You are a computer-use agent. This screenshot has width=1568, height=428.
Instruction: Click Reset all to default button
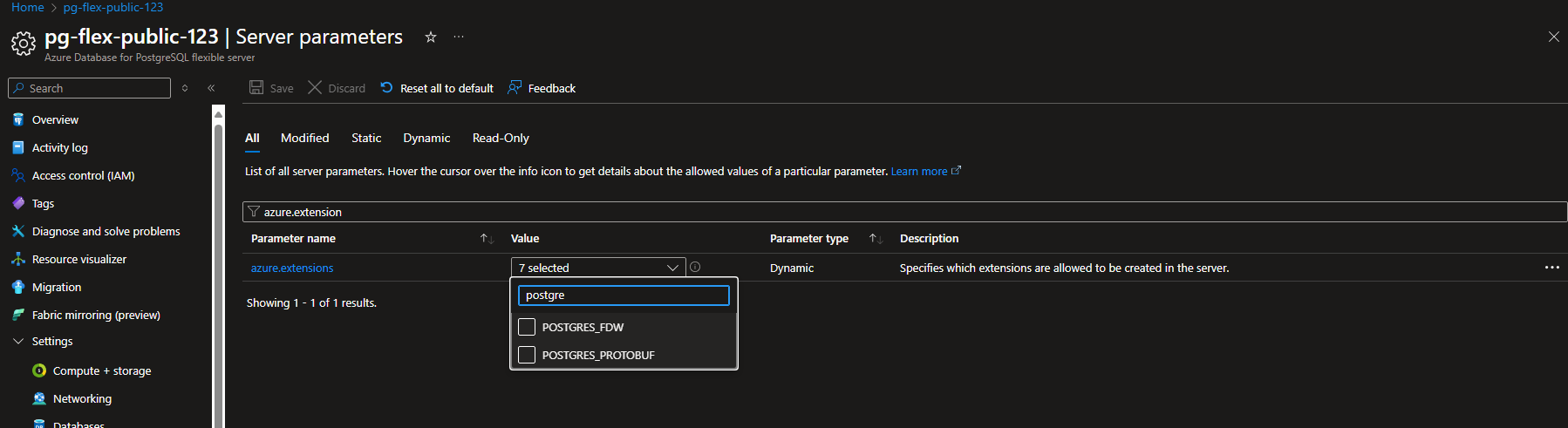tap(437, 88)
